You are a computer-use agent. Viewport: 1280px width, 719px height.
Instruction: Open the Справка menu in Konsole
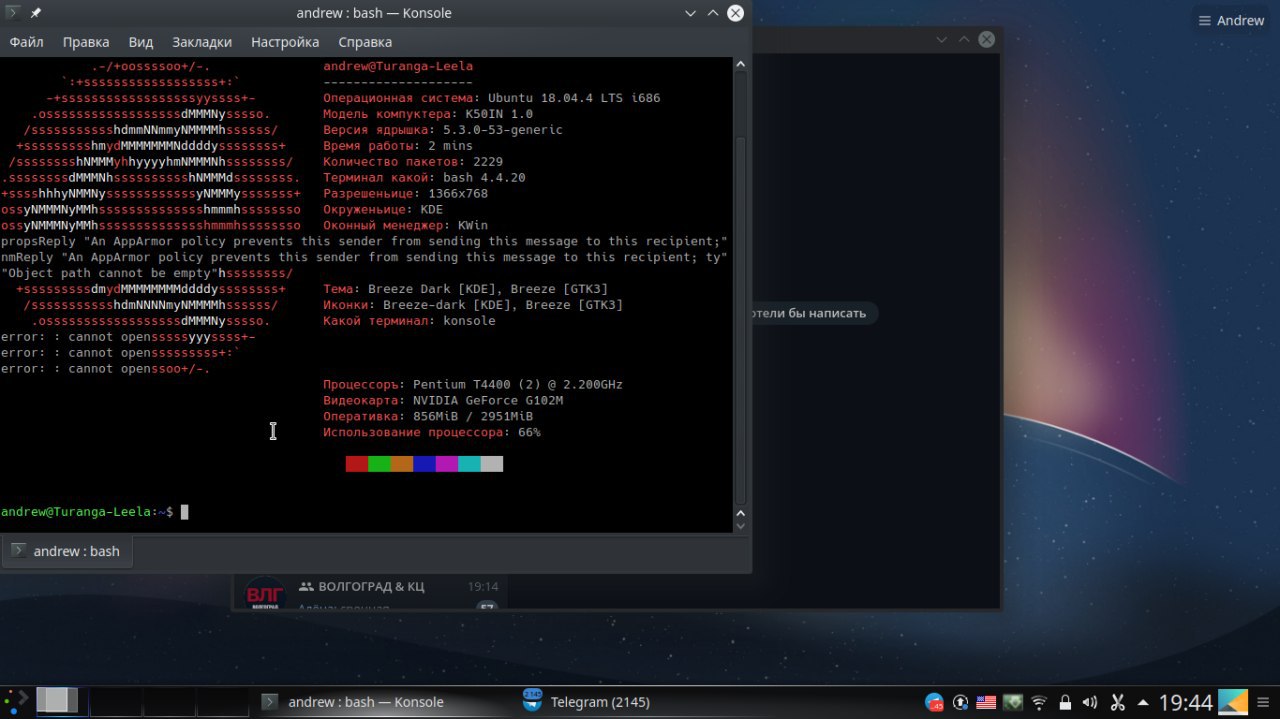click(365, 42)
